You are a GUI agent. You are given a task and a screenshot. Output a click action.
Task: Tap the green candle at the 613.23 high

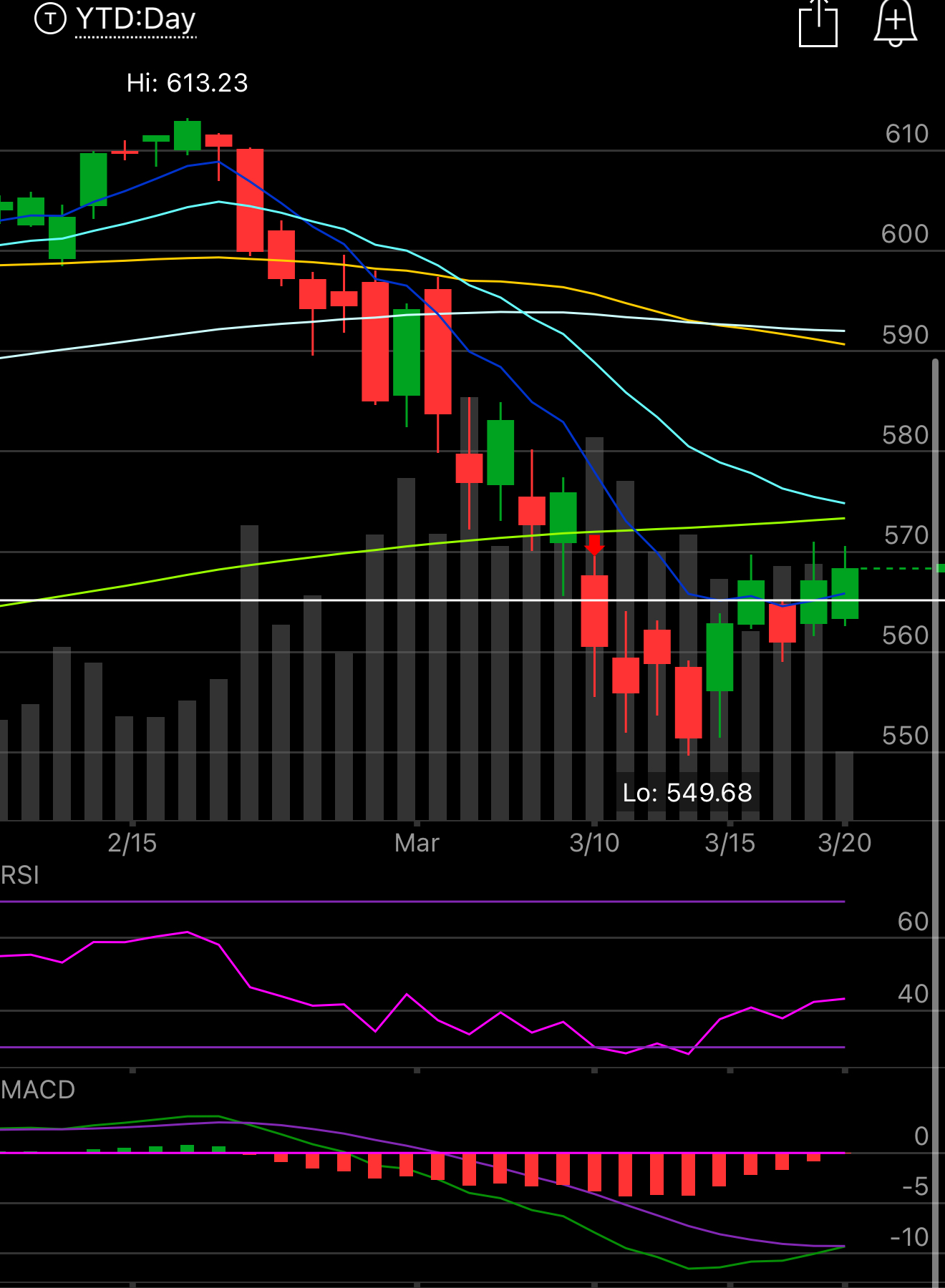pos(188,135)
